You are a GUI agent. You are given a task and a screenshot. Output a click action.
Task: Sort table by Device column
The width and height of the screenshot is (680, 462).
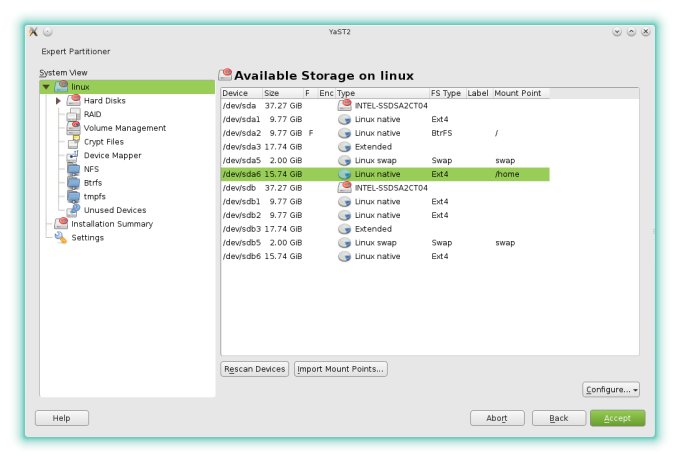click(241, 93)
